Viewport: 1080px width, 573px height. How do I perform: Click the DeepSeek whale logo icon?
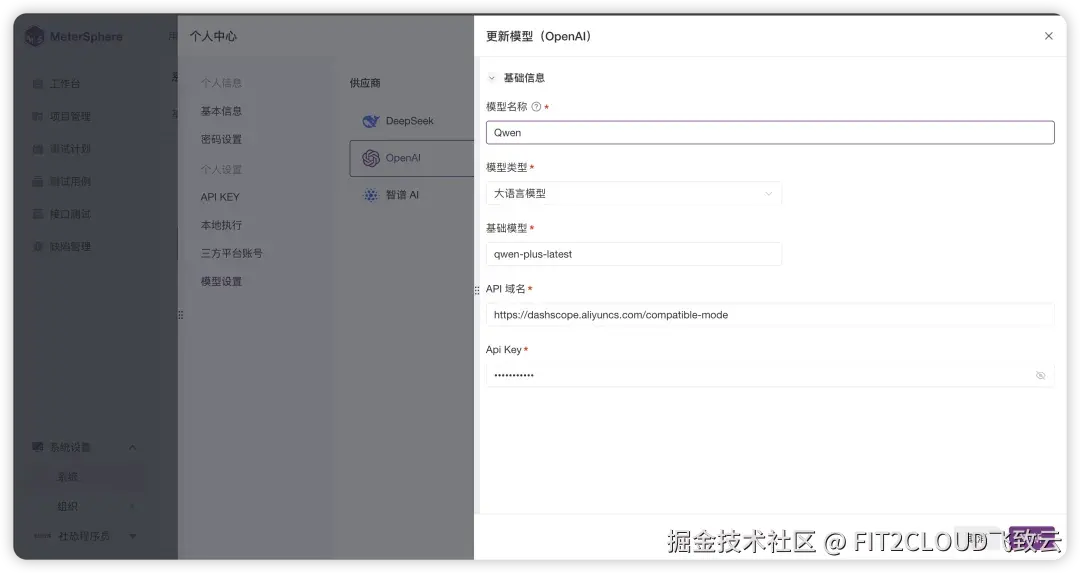[x=371, y=121]
